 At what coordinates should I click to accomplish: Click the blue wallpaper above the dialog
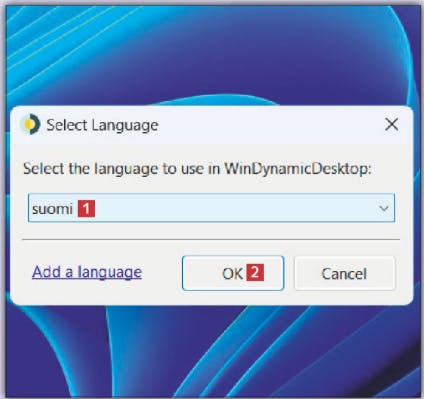pos(212,53)
